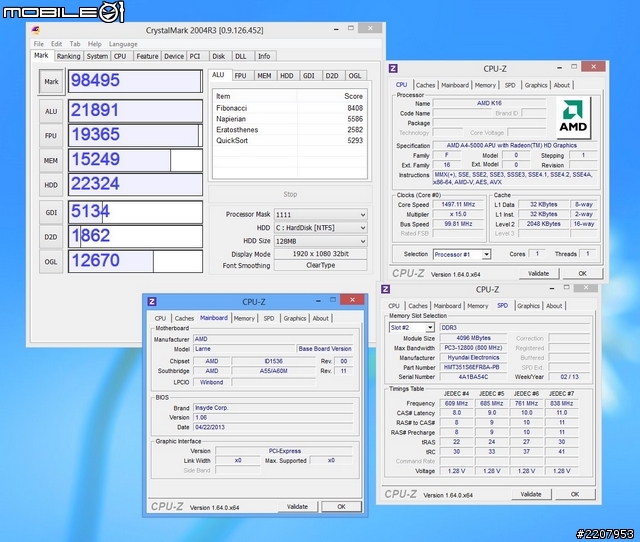The height and width of the screenshot is (542, 640).
Task: Show HDD results tab in score panel
Action: [x=287, y=76]
